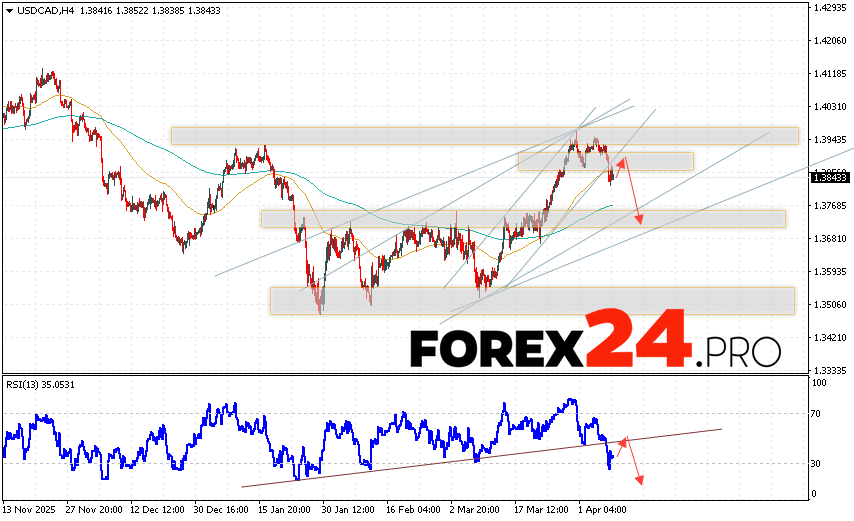Select the RSI 100 level label
The width and height of the screenshot is (854, 521).
coord(819,383)
